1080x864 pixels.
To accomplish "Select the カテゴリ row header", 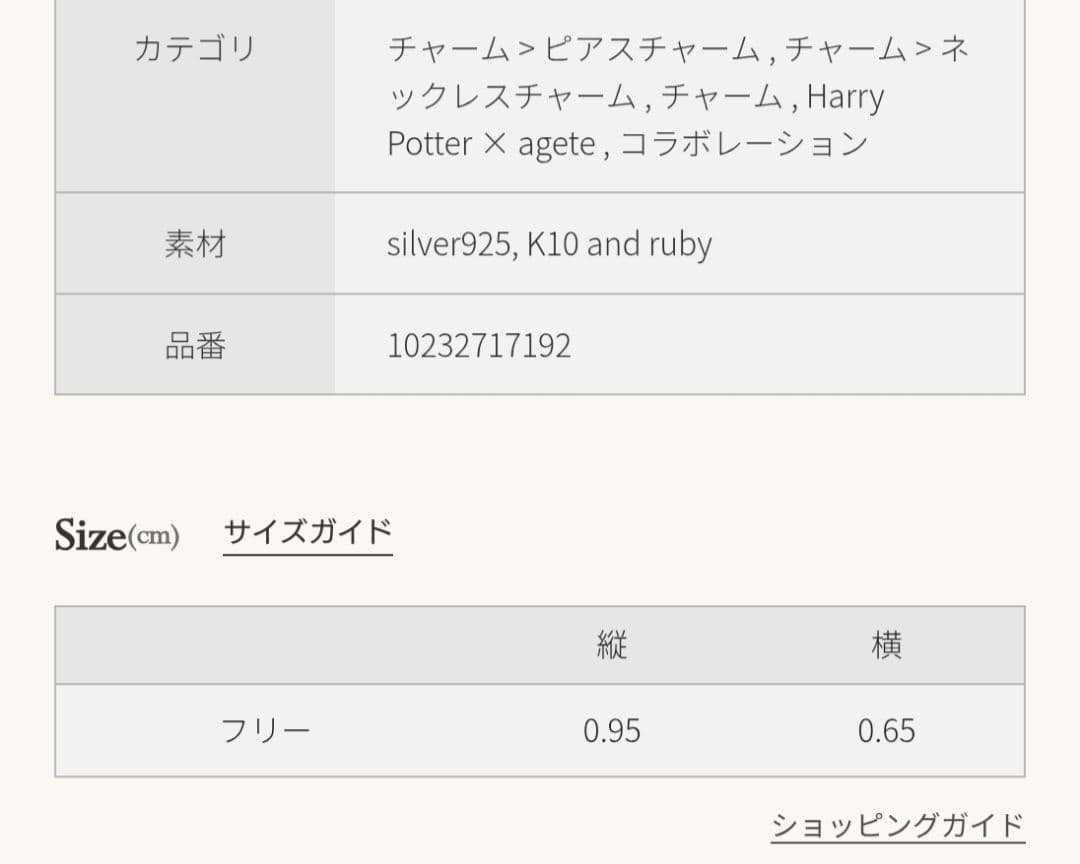I will pyautogui.click(x=197, y=47).
